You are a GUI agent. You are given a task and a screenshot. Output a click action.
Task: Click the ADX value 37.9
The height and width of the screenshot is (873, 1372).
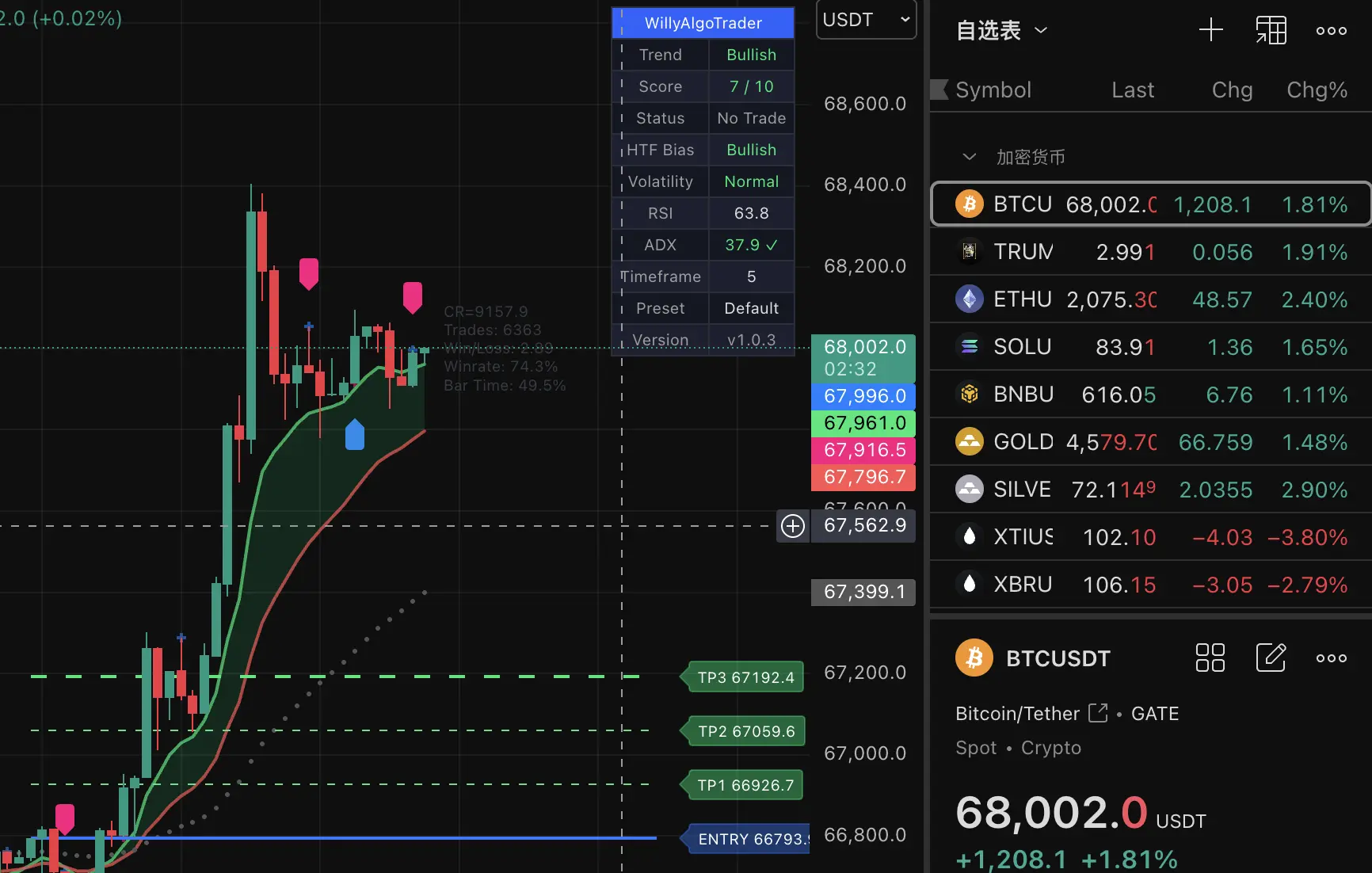pos(752,245)
